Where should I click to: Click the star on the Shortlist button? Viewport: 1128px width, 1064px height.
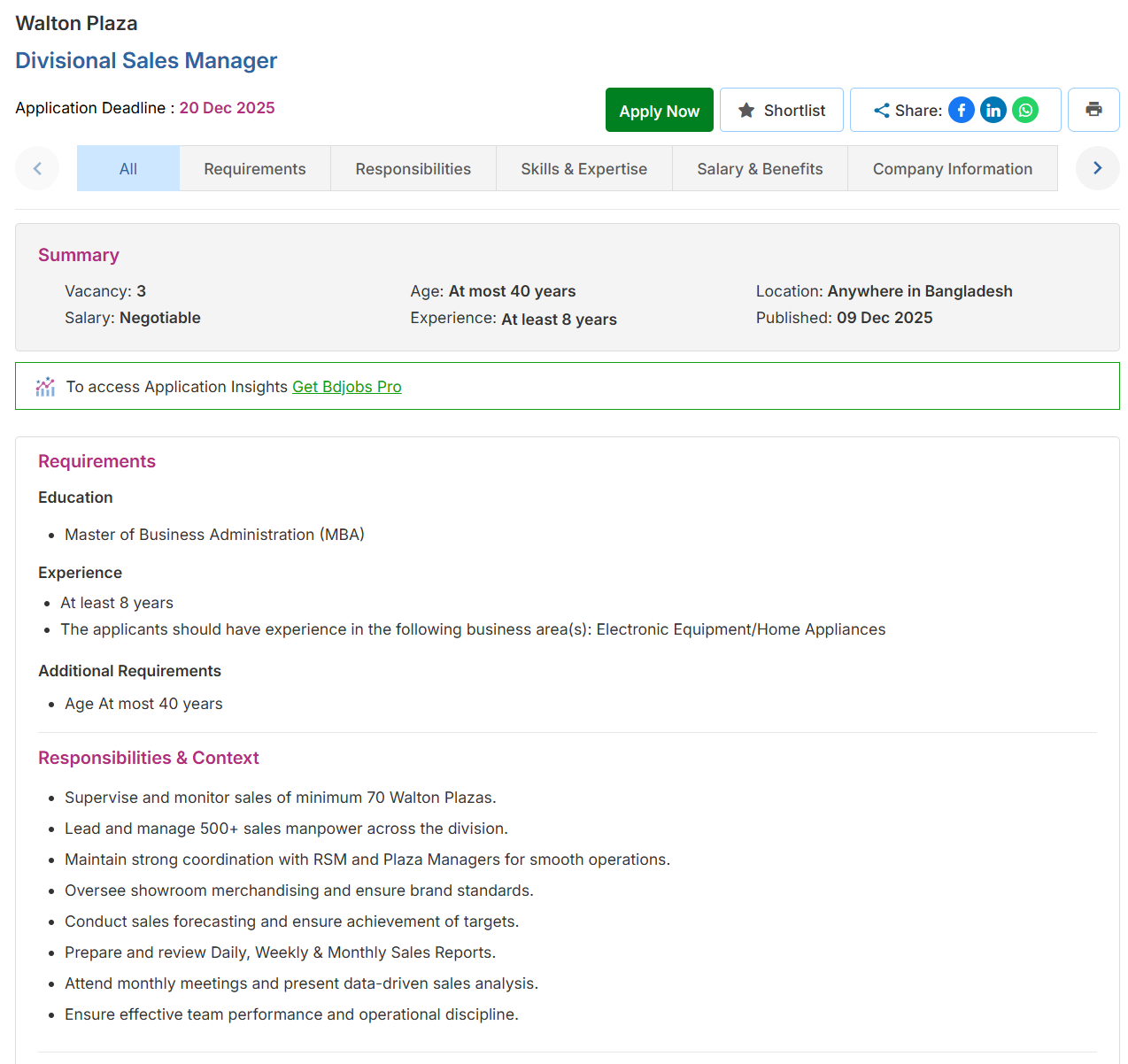point(745,110)
